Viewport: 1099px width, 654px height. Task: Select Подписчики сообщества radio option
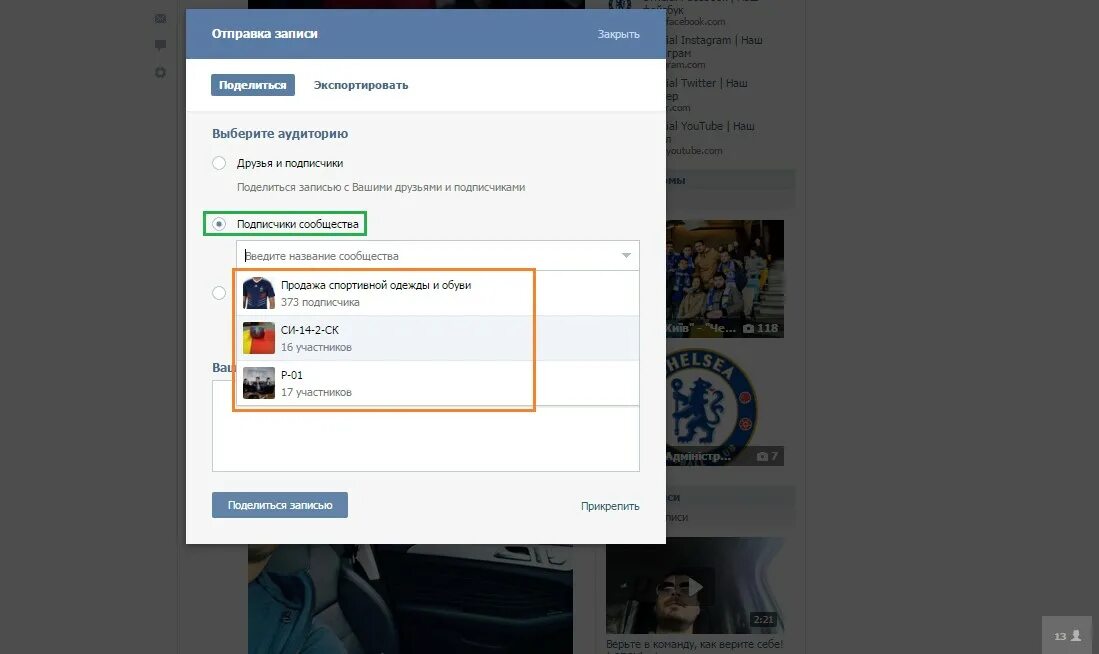[219, 224]
